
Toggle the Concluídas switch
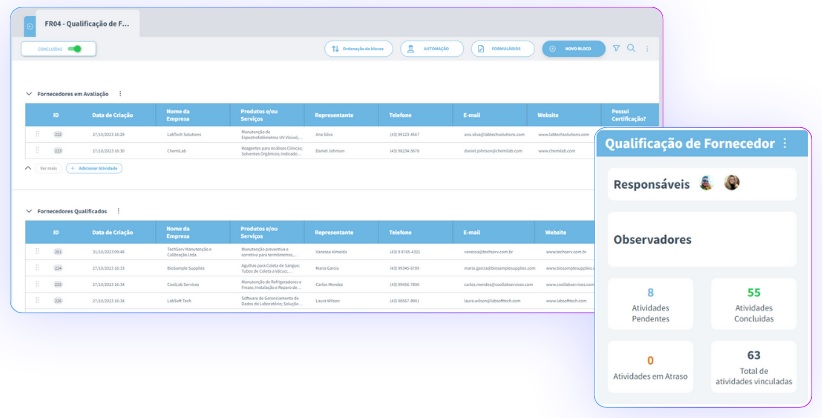pyautogui.click(x=75, y=48)
